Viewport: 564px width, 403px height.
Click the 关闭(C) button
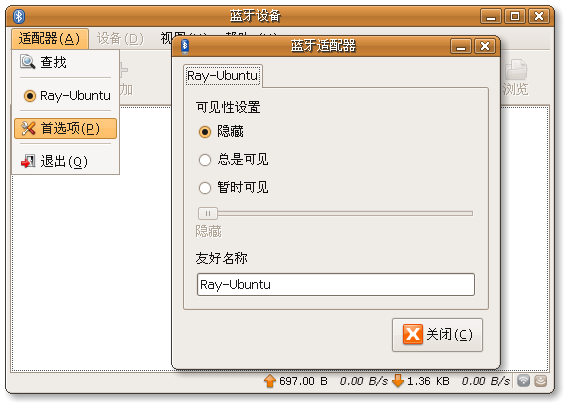click(437, 335)
